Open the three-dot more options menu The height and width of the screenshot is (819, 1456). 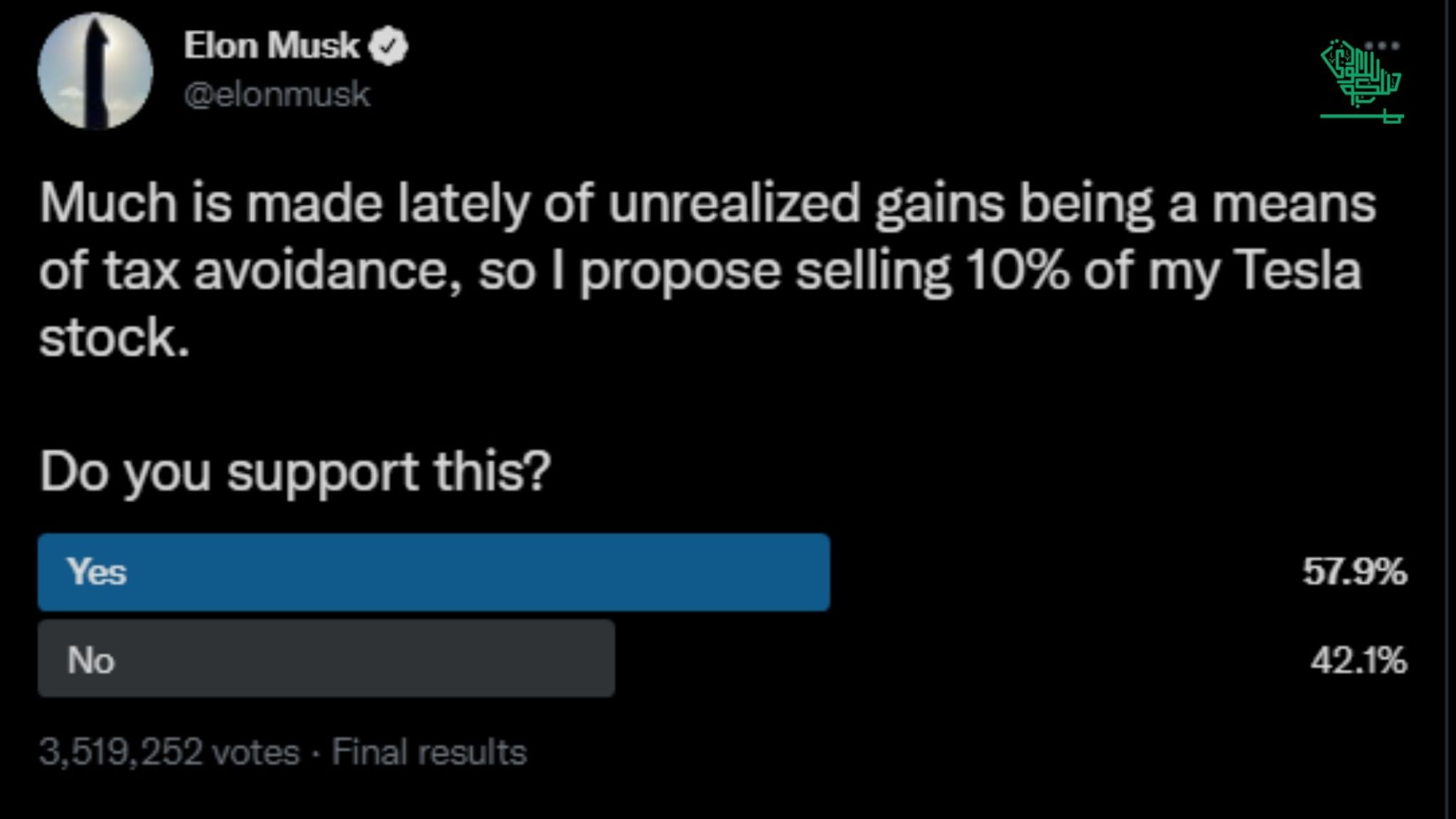[x=1382, y=45]
